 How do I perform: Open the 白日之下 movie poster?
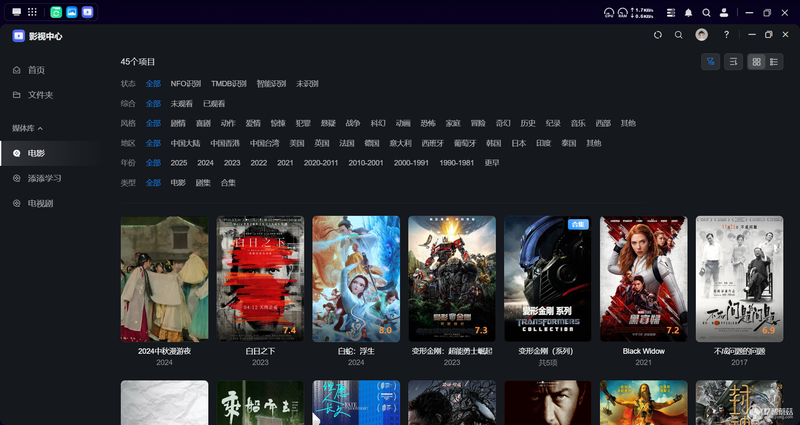click(x=260, y=279)
